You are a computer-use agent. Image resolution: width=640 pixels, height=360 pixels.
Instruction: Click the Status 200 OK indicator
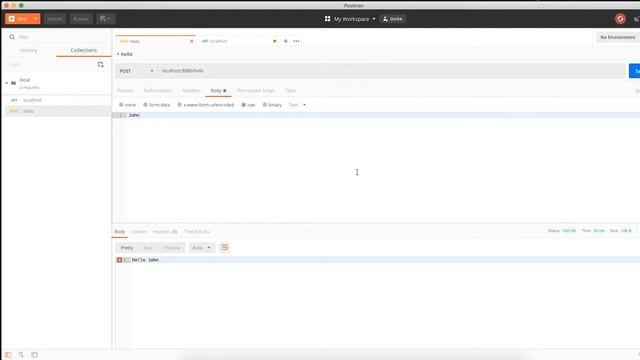(x=562, y=231)
